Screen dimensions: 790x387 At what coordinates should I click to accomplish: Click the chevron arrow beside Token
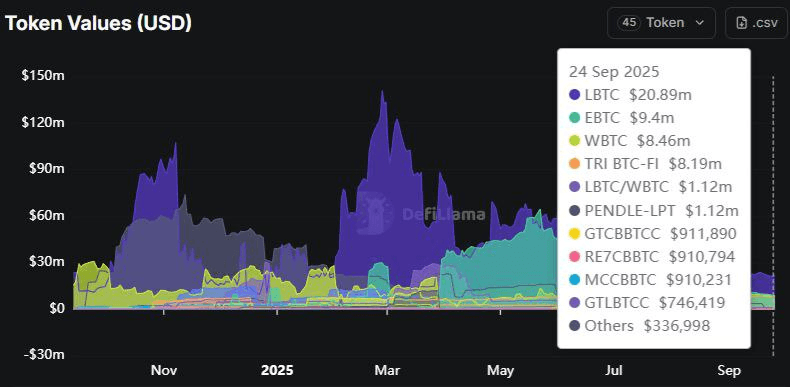click(699, 23)
